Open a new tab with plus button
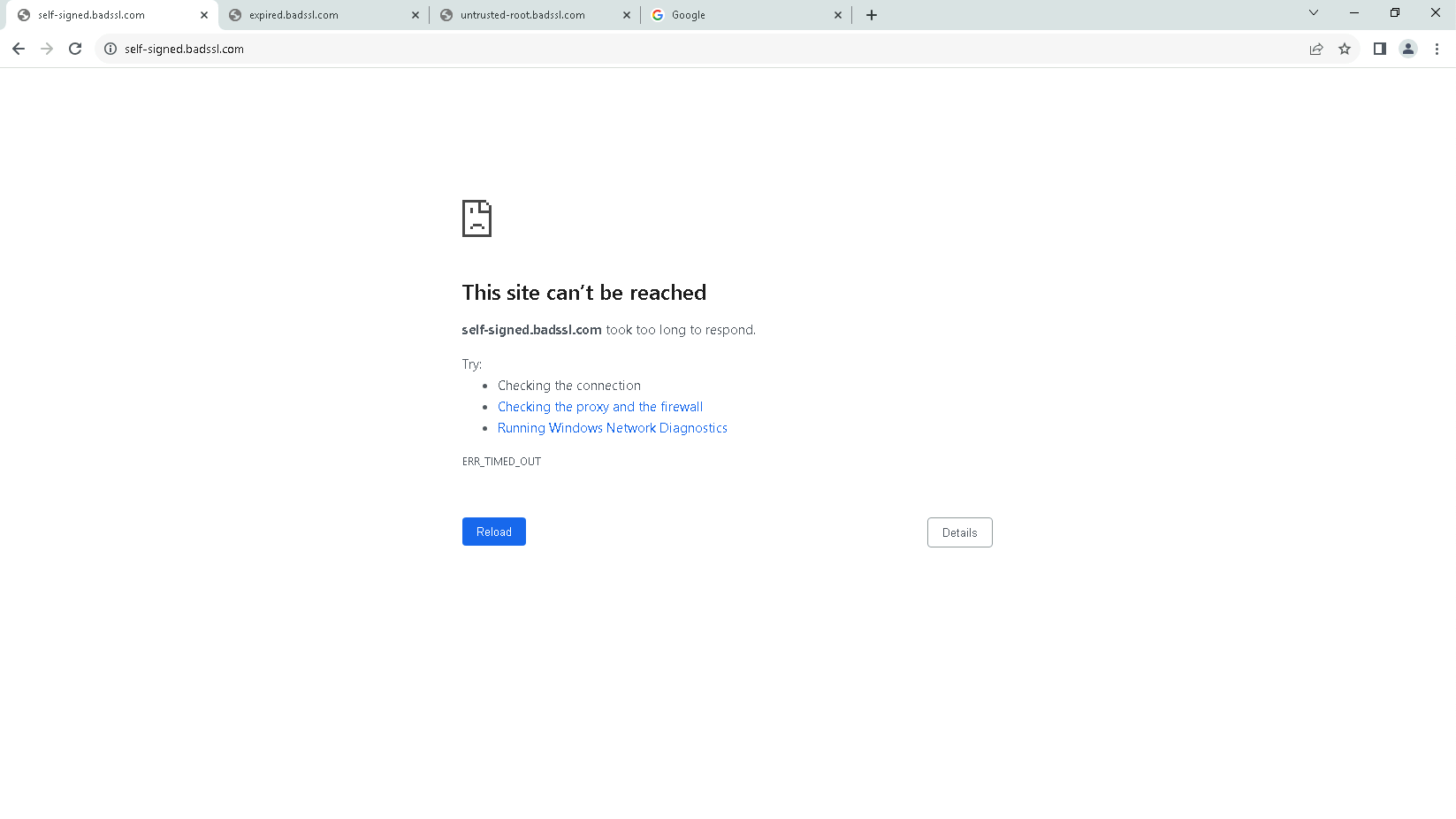1456x819 pixels. (x=872, y=15)
